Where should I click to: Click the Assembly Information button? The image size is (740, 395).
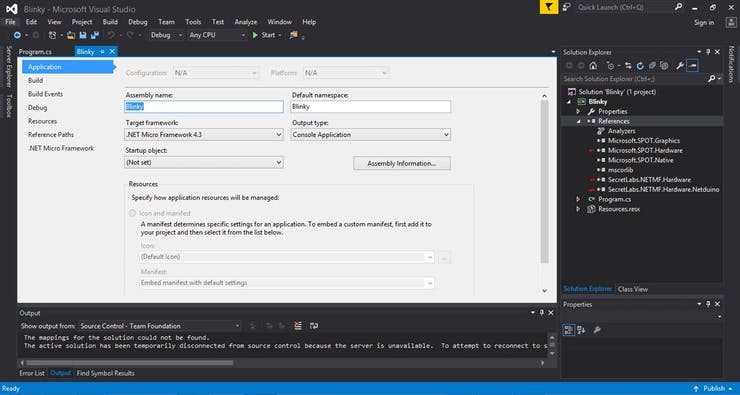click(402, 163)
